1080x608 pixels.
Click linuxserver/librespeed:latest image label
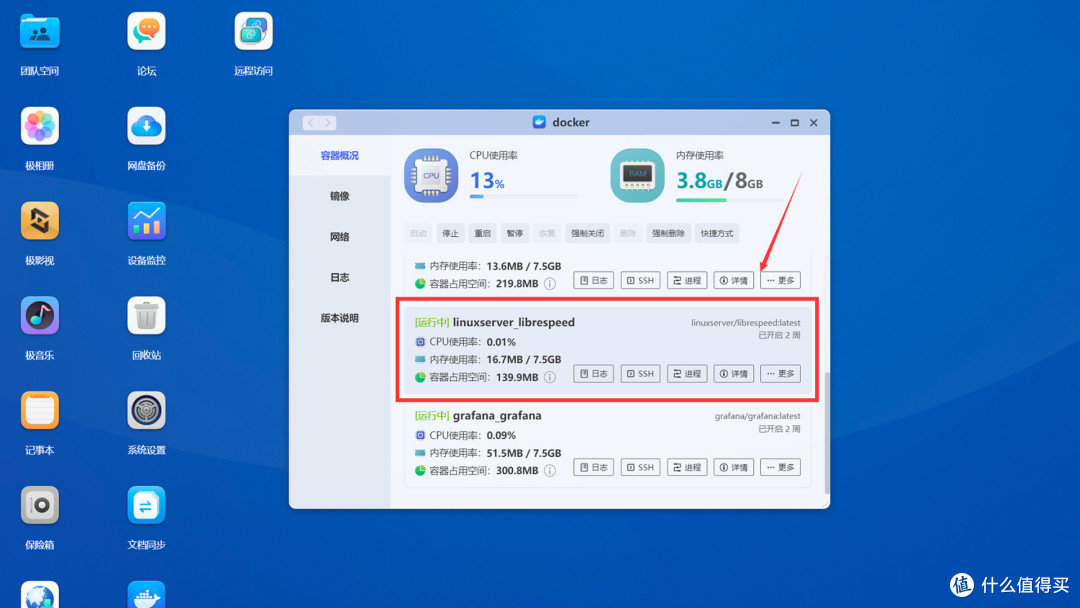point(745,323)
